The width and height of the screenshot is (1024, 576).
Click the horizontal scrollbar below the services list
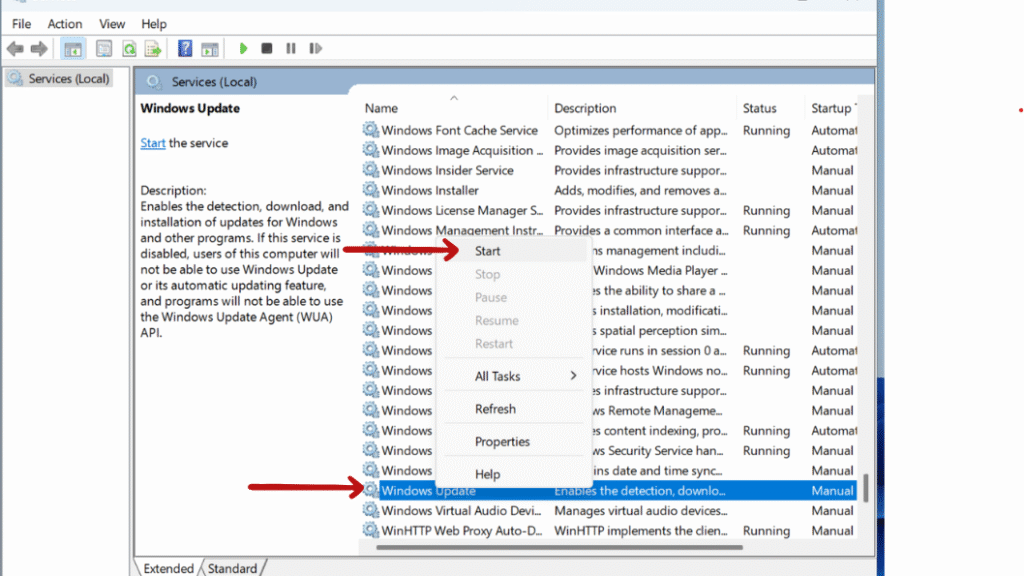[560, 547]
